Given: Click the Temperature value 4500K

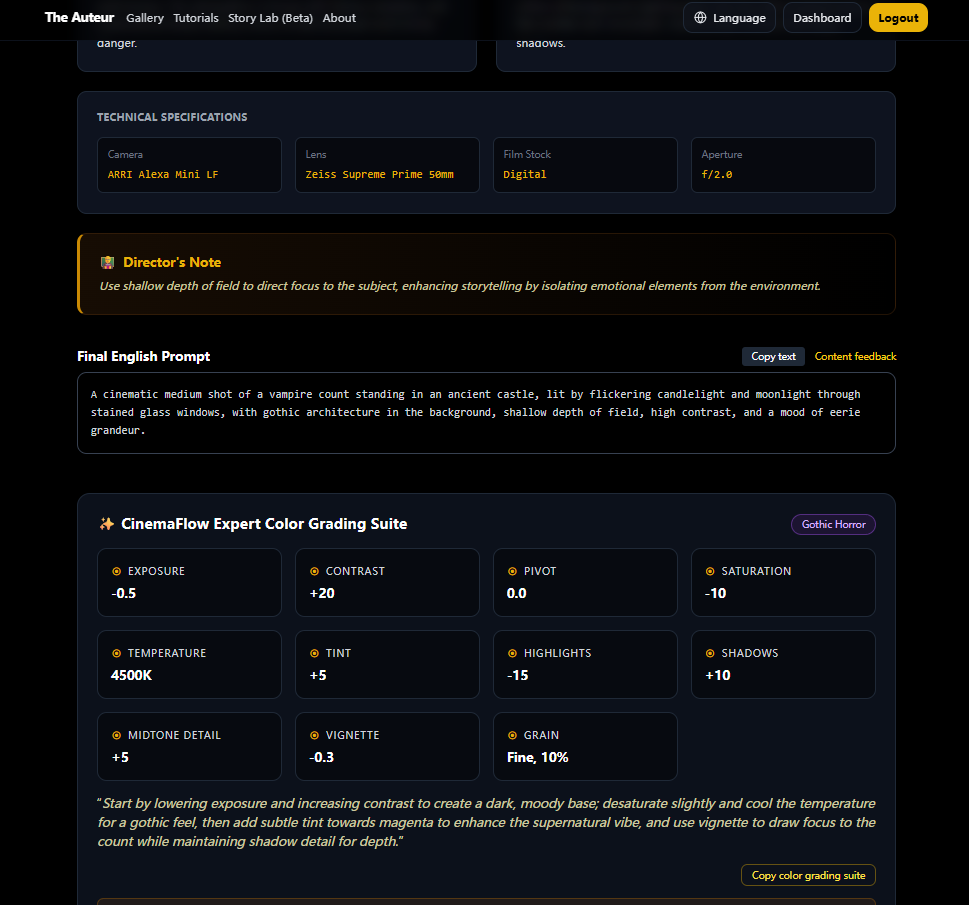Looking at the screenshot, I should coord(132,675).
